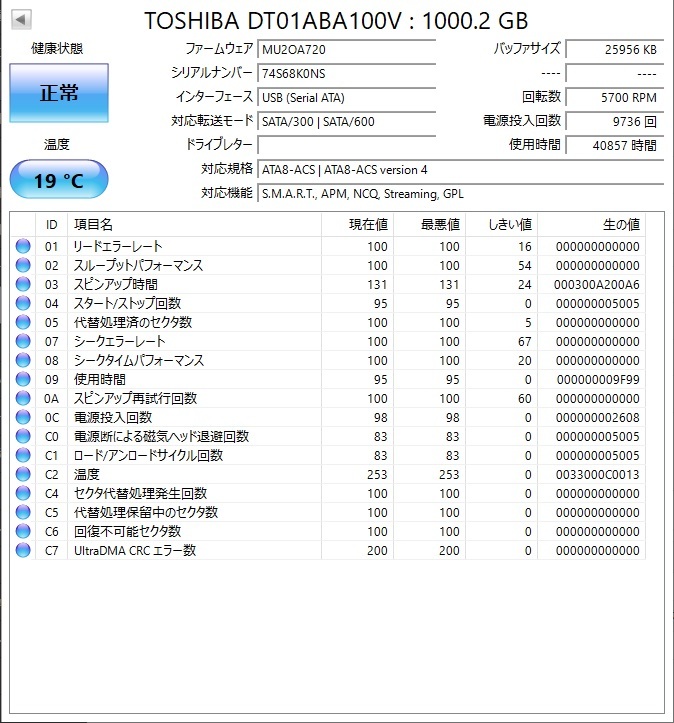Select the スタート/ストップ回数 row name
Image resolution: width=674 pixels, height=723 pixels.
127,303
